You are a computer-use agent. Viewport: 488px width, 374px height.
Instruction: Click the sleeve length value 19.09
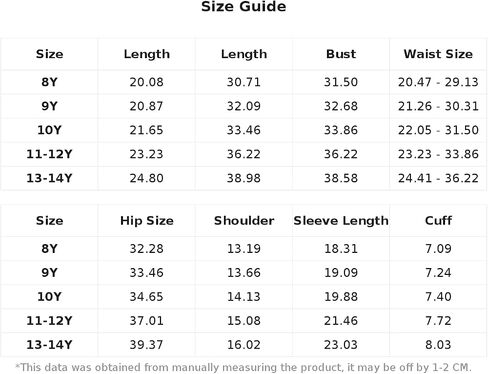341,273
